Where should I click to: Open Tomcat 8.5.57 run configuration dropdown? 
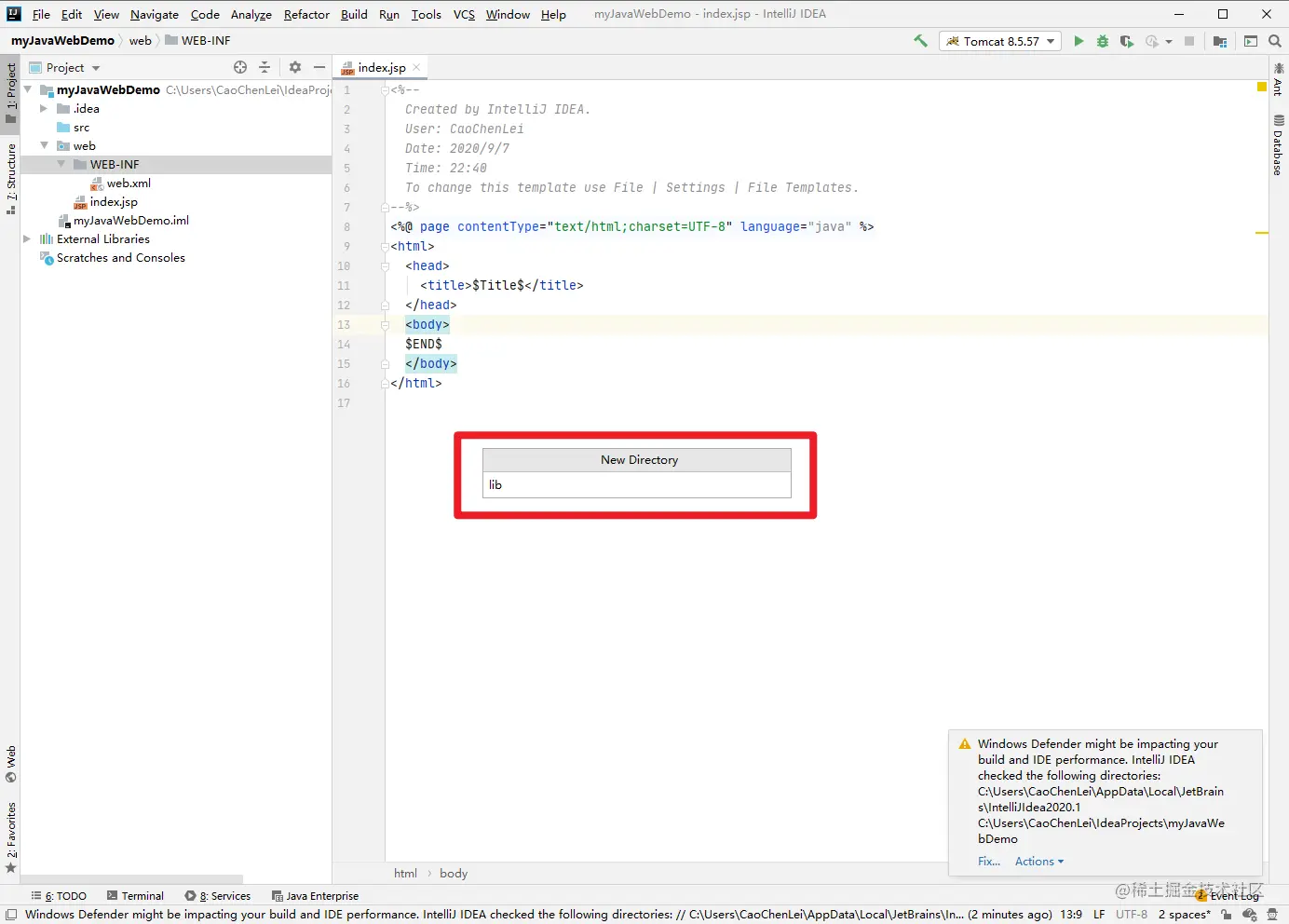pos(1000,41)
